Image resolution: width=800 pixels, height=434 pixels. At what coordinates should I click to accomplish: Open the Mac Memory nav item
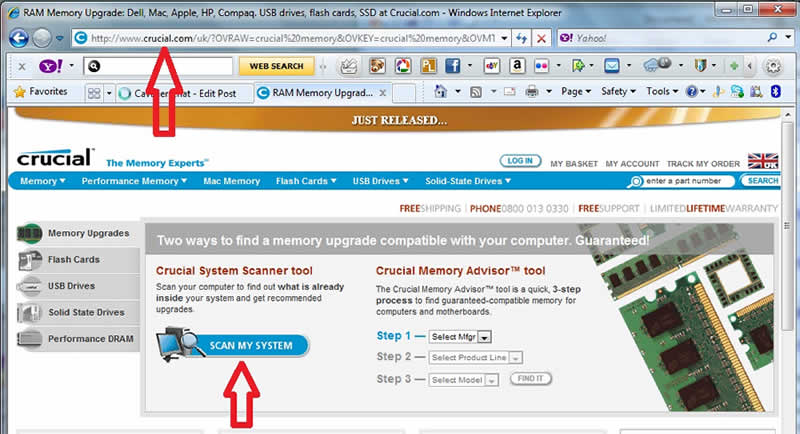tap(232, 181)
